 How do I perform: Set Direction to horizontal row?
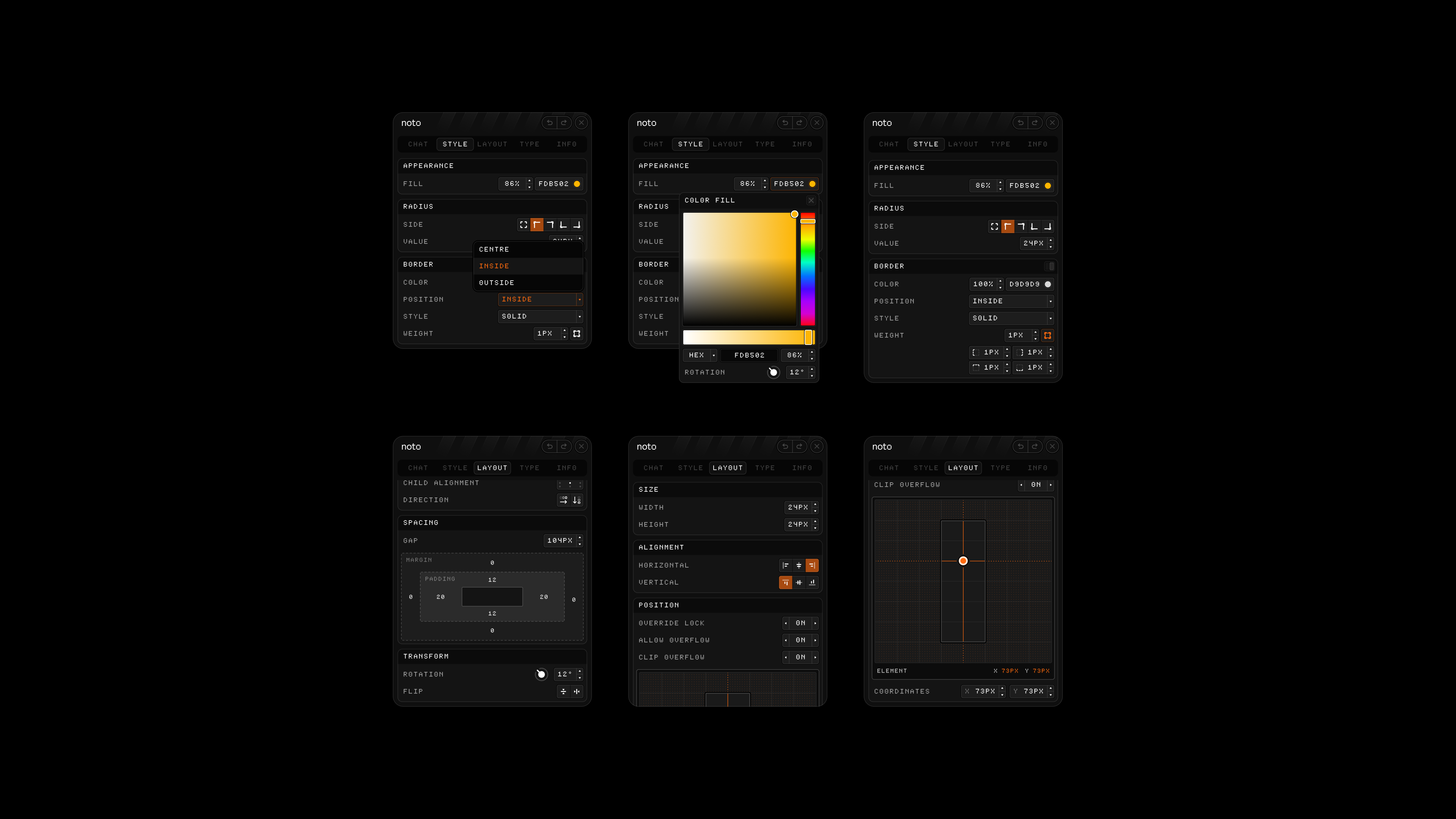click(x=563, y=500)
